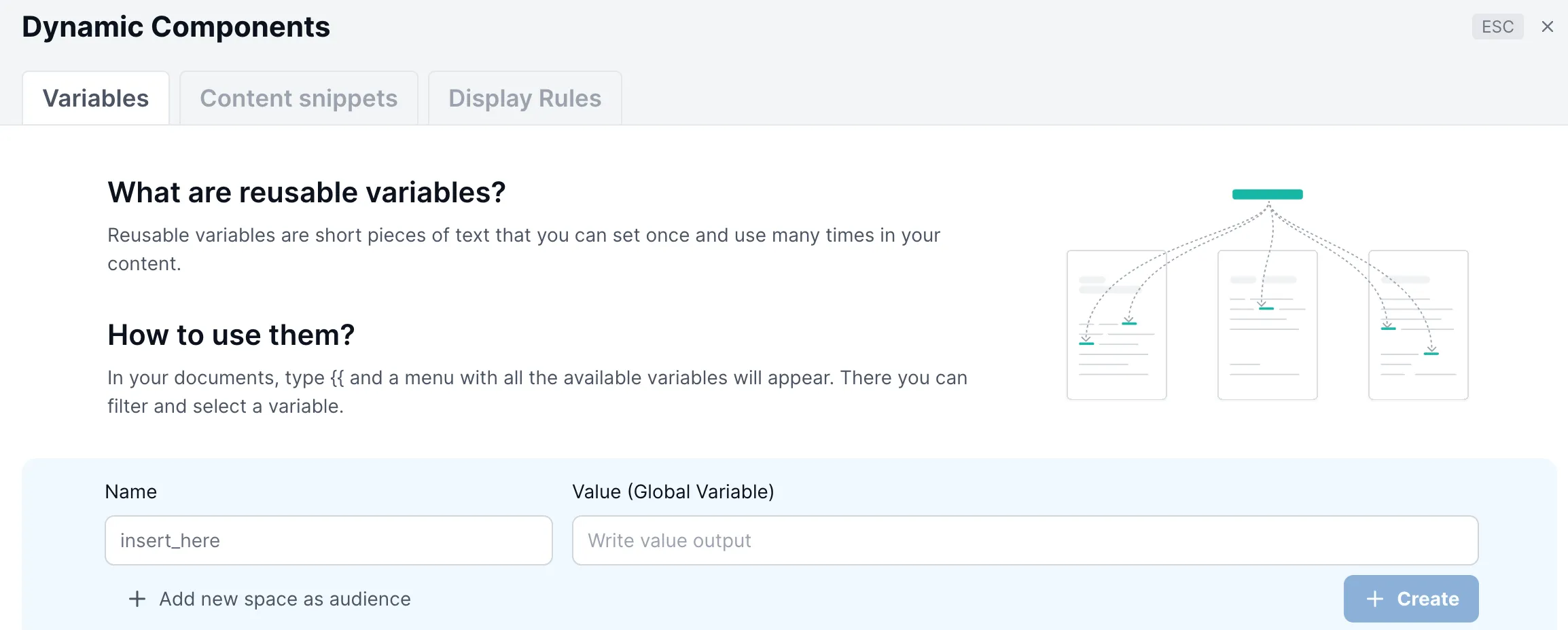
Task: Click the plus icon beside Add new space
Action: point(137,599)
